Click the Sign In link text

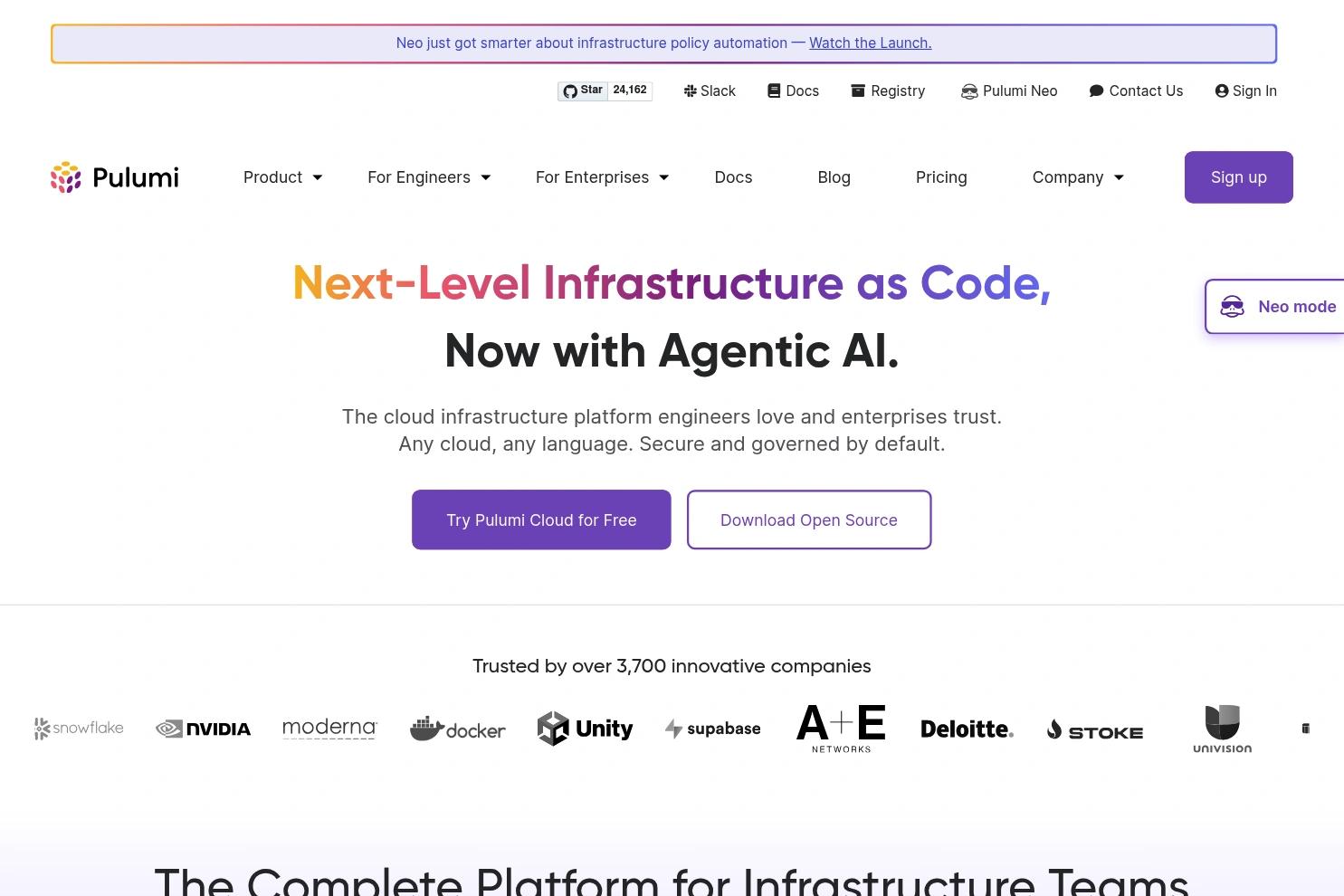[1254, 91]
